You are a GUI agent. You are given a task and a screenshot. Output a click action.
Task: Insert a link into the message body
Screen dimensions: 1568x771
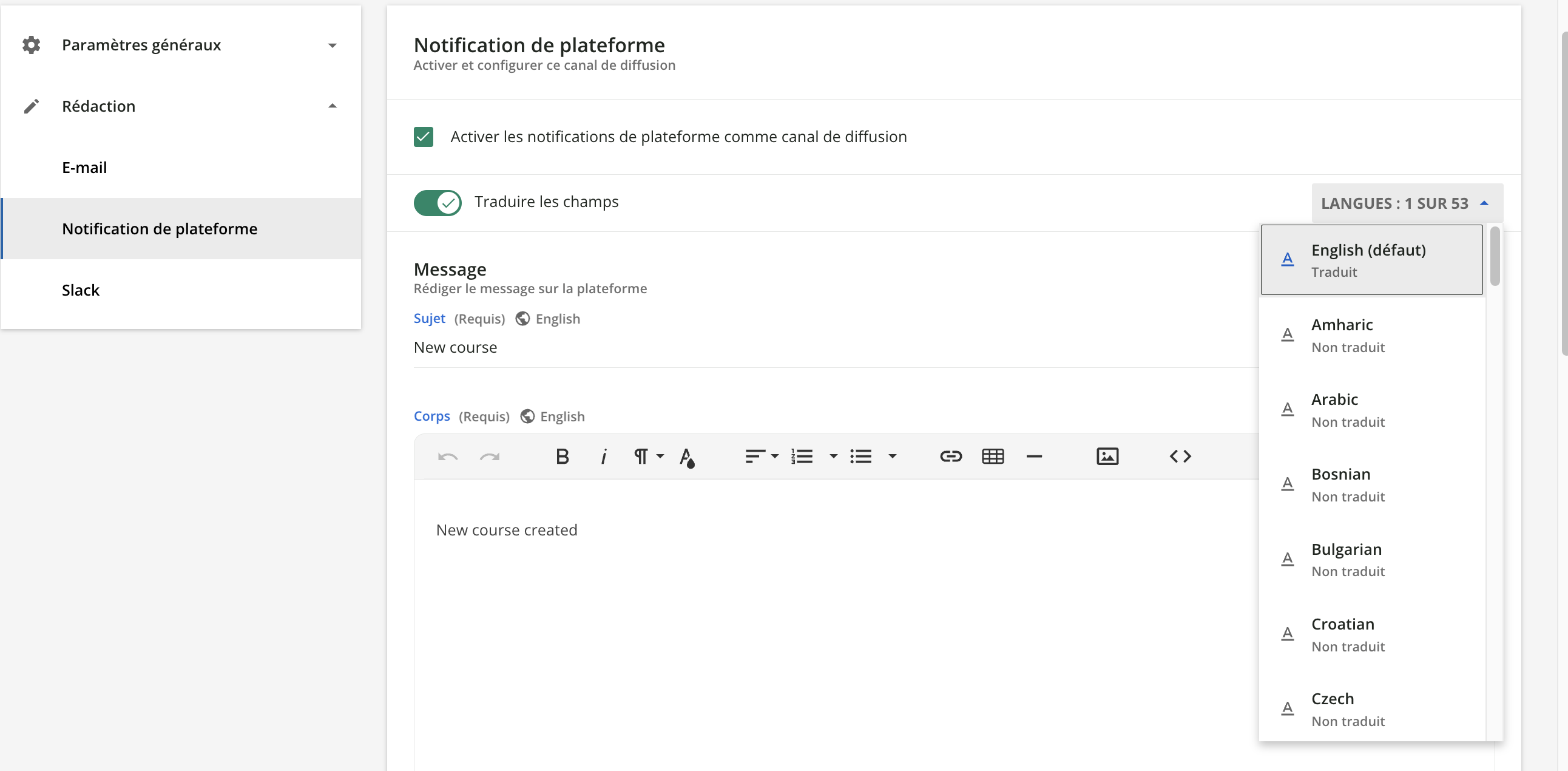click(950, 456)
